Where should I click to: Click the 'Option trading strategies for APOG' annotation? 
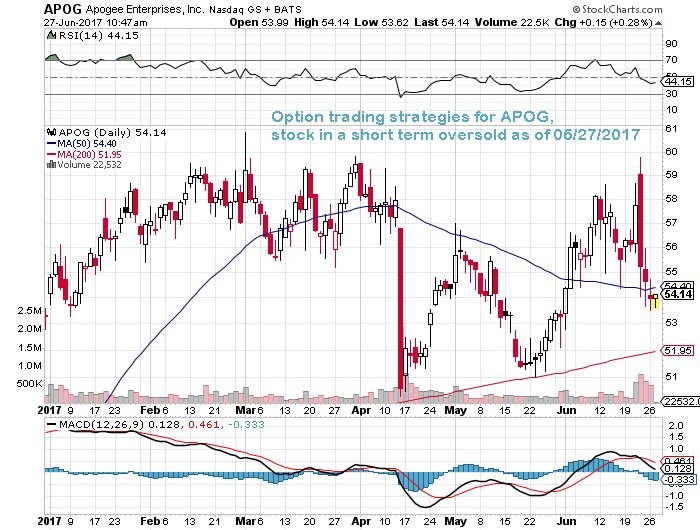coord(412,117)
